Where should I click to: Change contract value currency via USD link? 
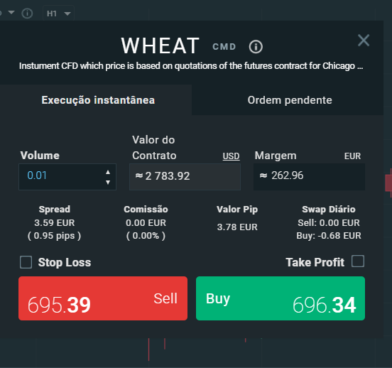click(x=231, y=156)
